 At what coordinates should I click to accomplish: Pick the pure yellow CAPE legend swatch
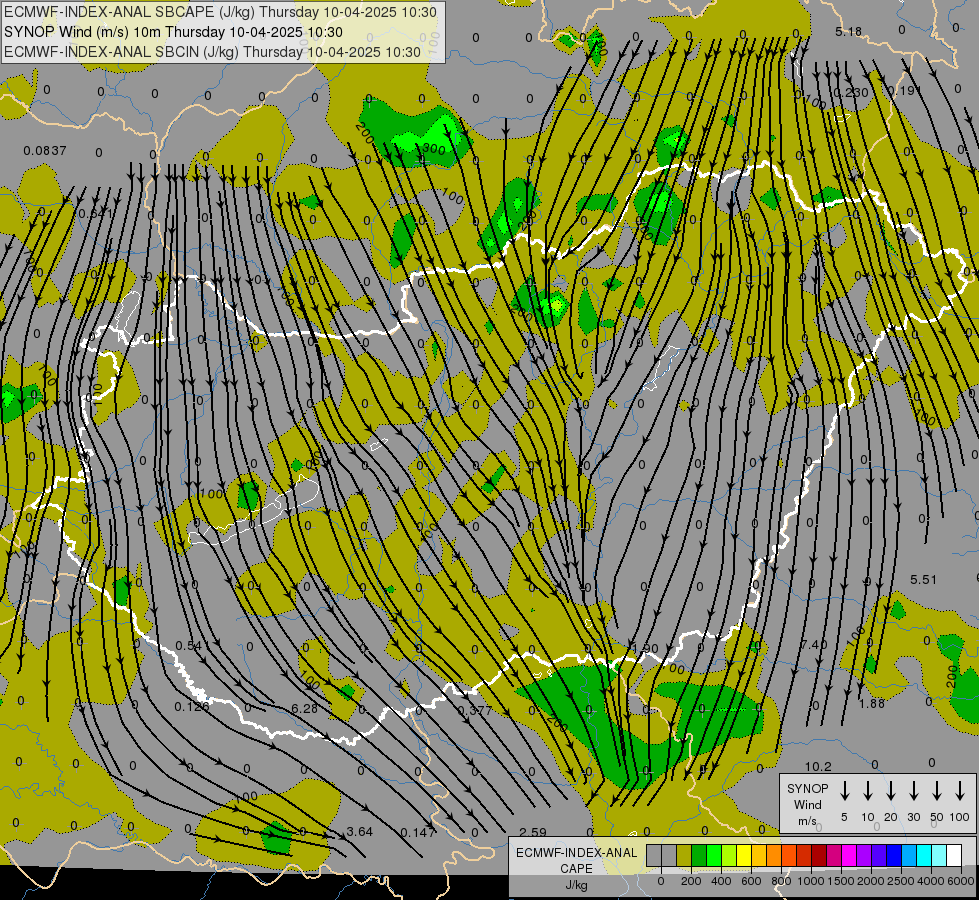click(744, 855)
